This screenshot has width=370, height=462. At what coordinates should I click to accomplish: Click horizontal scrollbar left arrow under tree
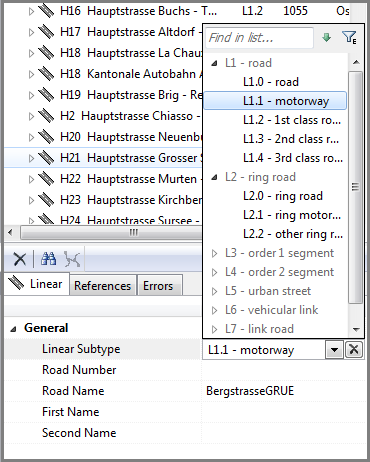(x=10, y=232)
